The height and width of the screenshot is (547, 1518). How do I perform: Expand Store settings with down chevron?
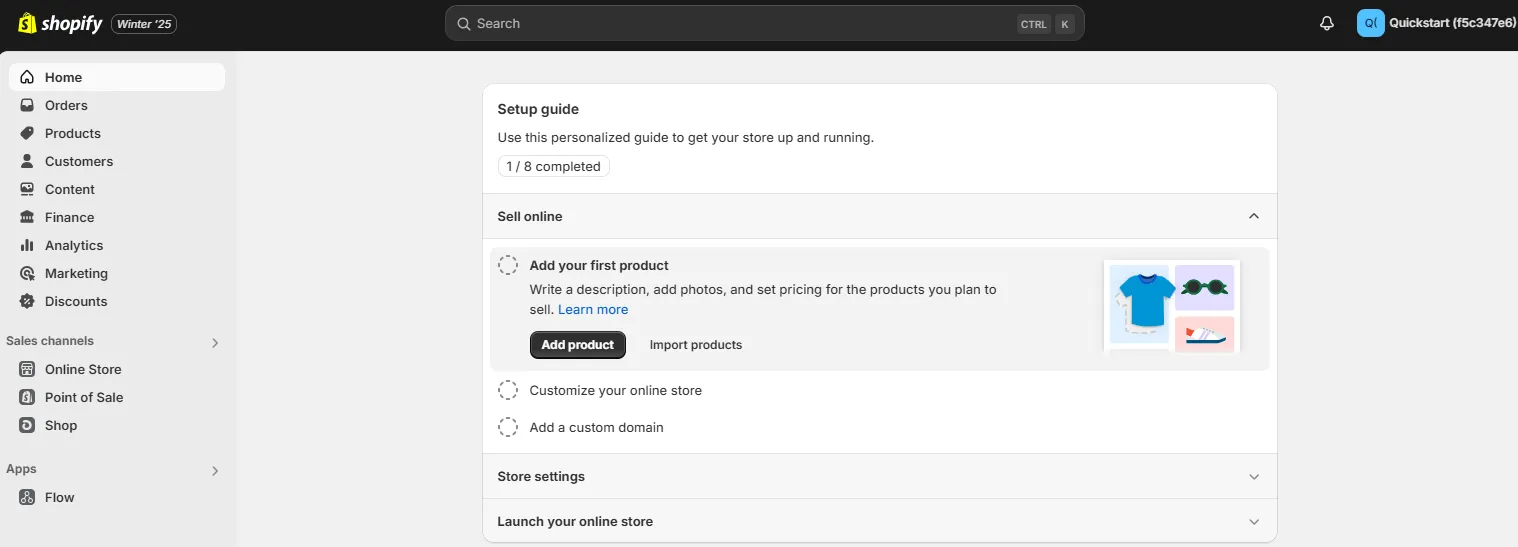click(x=1254, y=477)
